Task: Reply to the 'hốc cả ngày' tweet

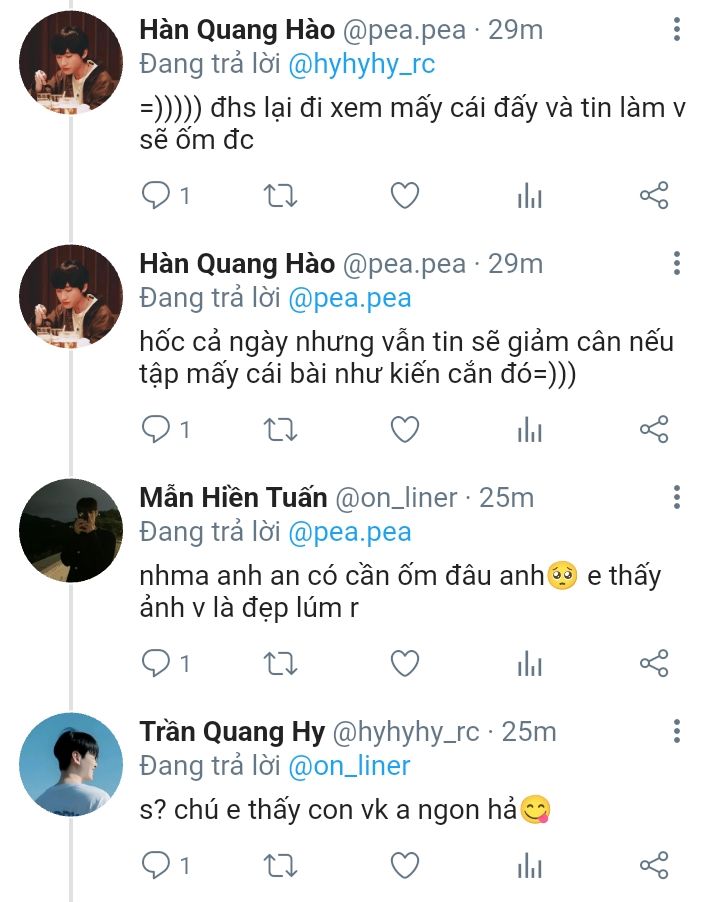Action: pos(156,429)
